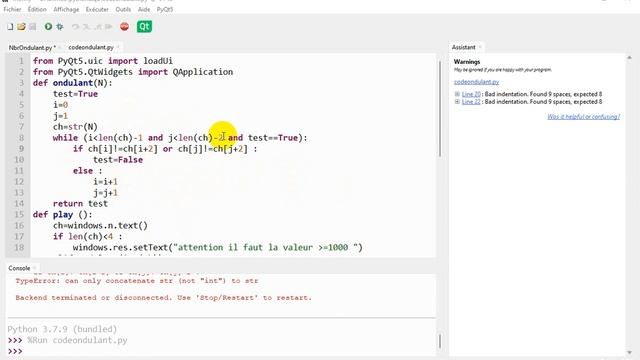Screen dimensions: 640x360
Task: Open the Outils menu
Action: [x=123, y=9]
